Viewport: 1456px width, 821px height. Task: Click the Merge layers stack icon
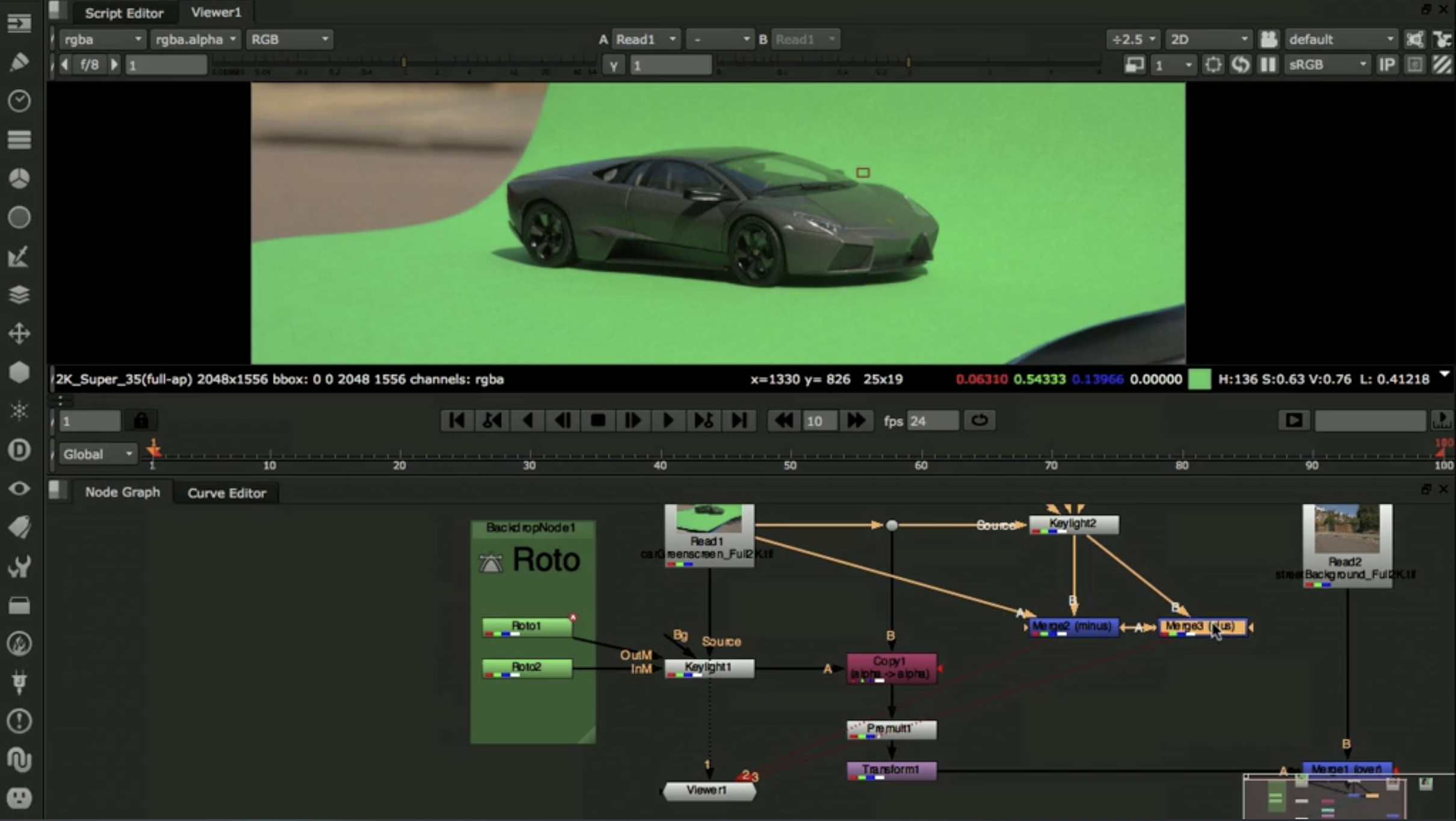(x=19, y=295)
